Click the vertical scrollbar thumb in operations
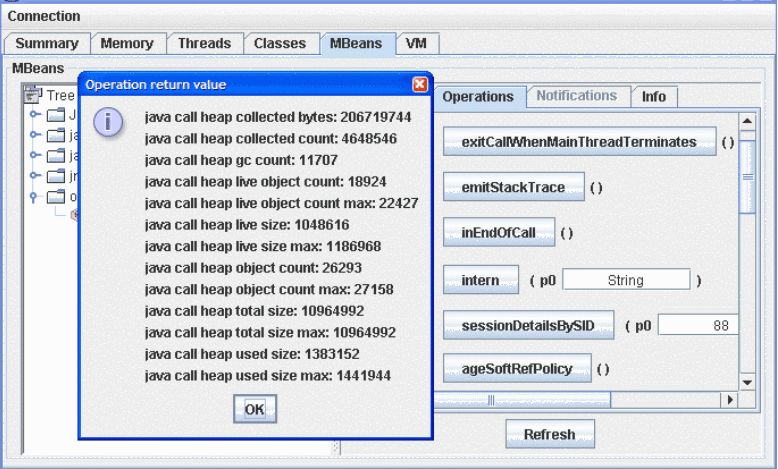Viewport: 778px width, 469px height. click(x=747, y=177)
